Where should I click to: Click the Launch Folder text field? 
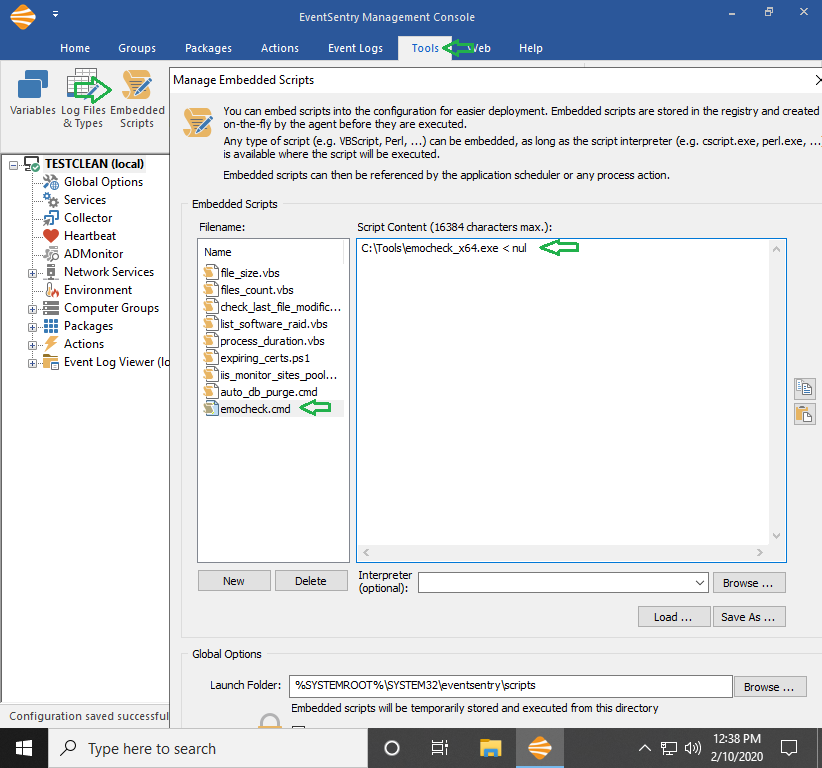(x=510, y=686)
